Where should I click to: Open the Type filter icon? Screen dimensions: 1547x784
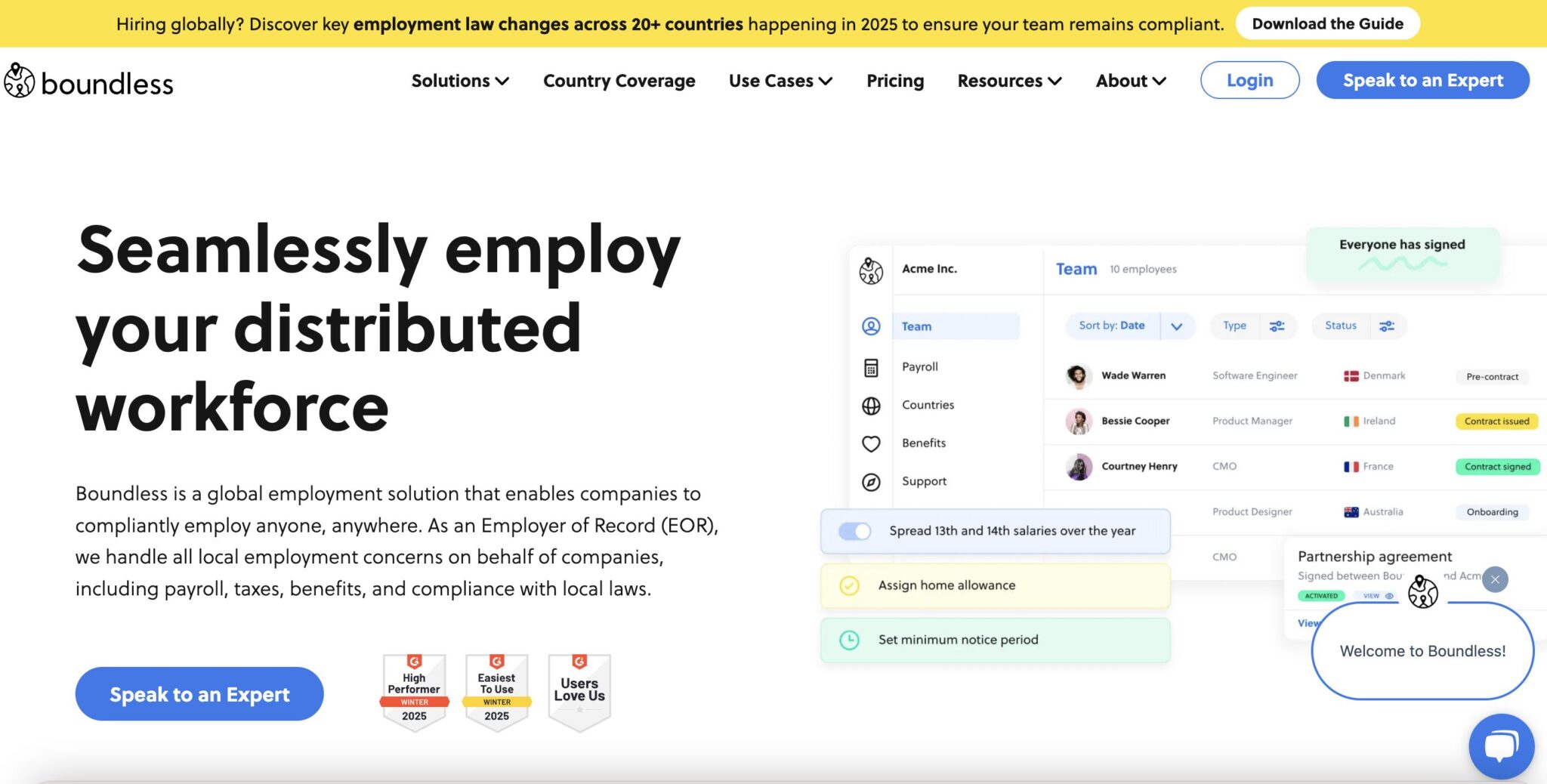[1277, 326]
